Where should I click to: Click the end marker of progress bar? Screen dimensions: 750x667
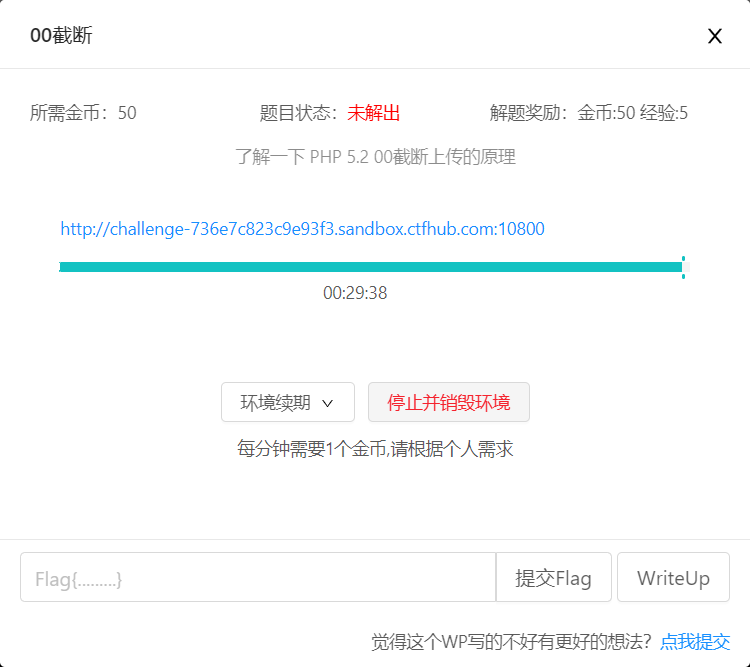coord(683,267)
